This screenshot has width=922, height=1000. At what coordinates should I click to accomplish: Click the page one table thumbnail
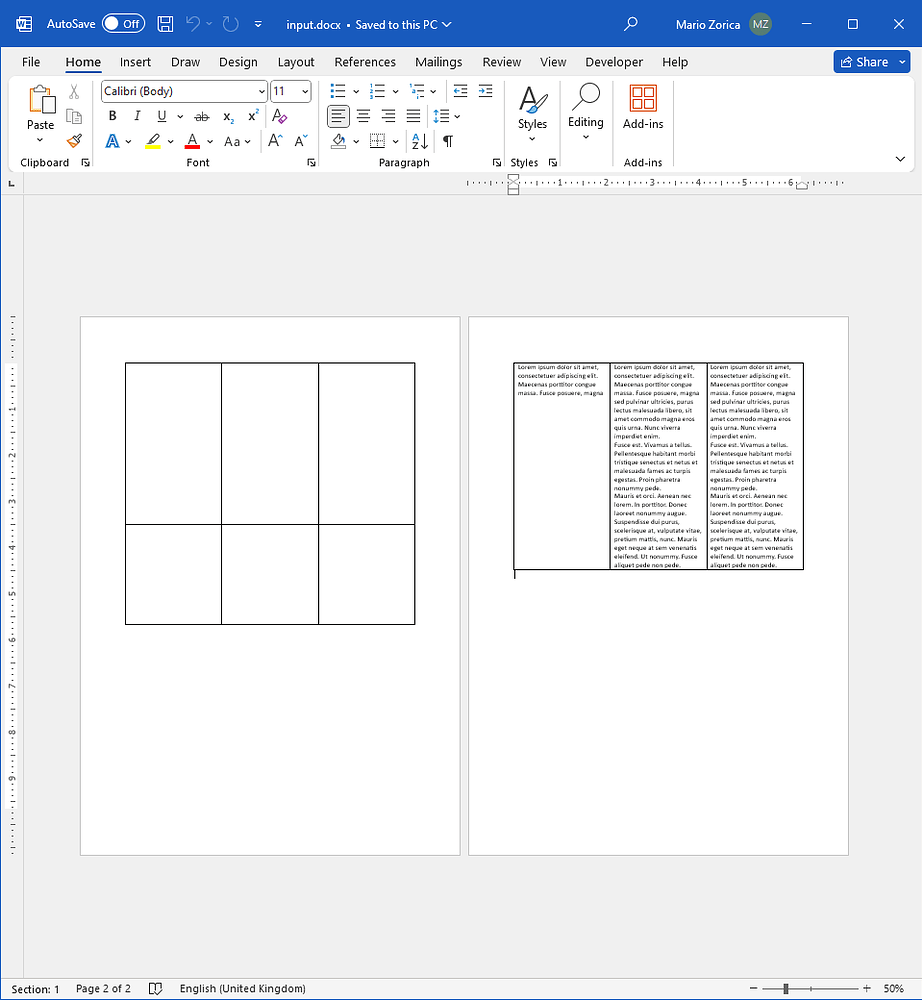270,494
